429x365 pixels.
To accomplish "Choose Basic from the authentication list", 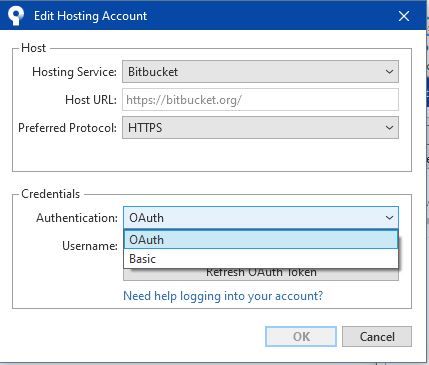I will pyautogui.click(x=261, y=259).
